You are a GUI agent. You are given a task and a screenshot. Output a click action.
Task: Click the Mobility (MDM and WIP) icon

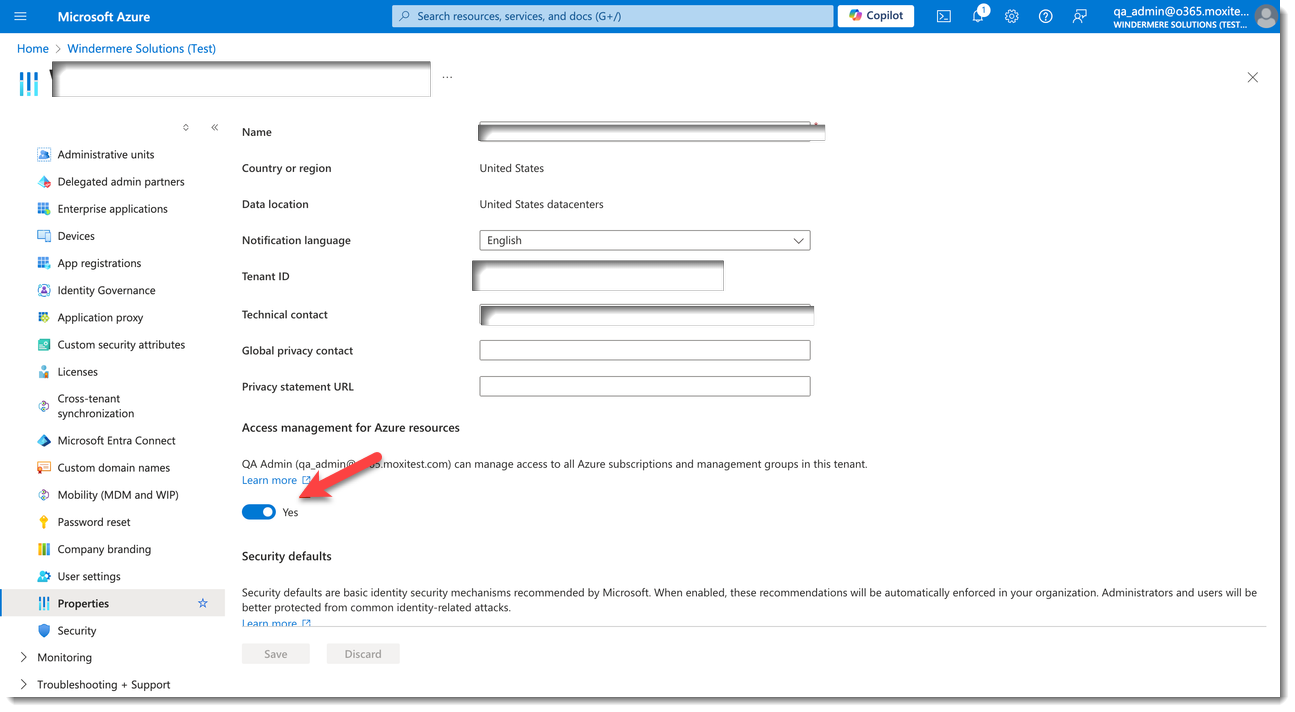(44, 494)
